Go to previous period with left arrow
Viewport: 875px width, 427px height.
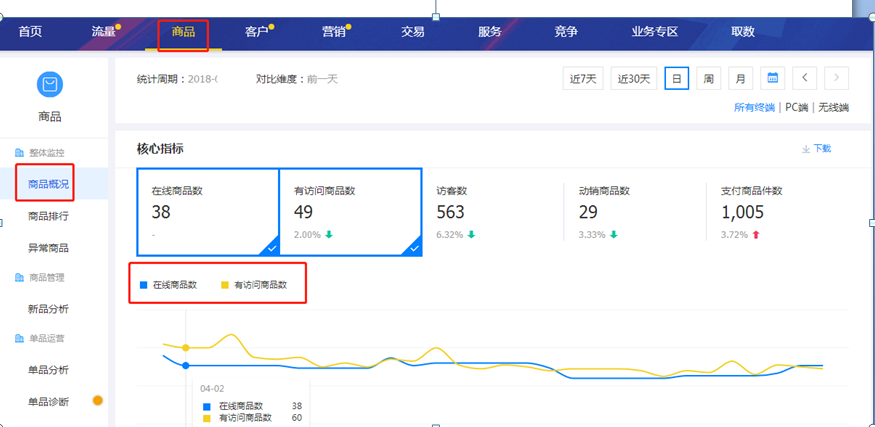[x=804, y=78]
